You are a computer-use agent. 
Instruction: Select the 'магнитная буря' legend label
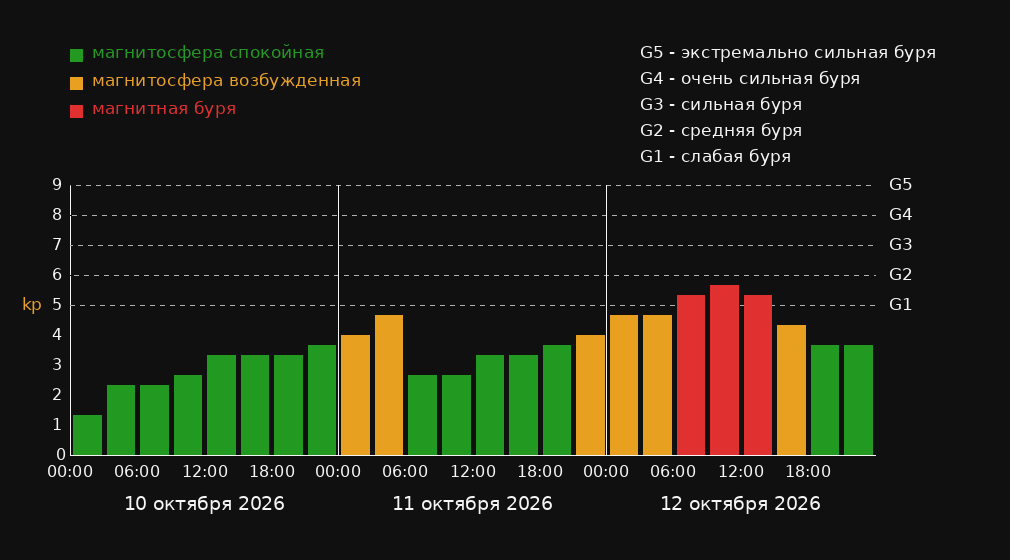click(164, 109)
